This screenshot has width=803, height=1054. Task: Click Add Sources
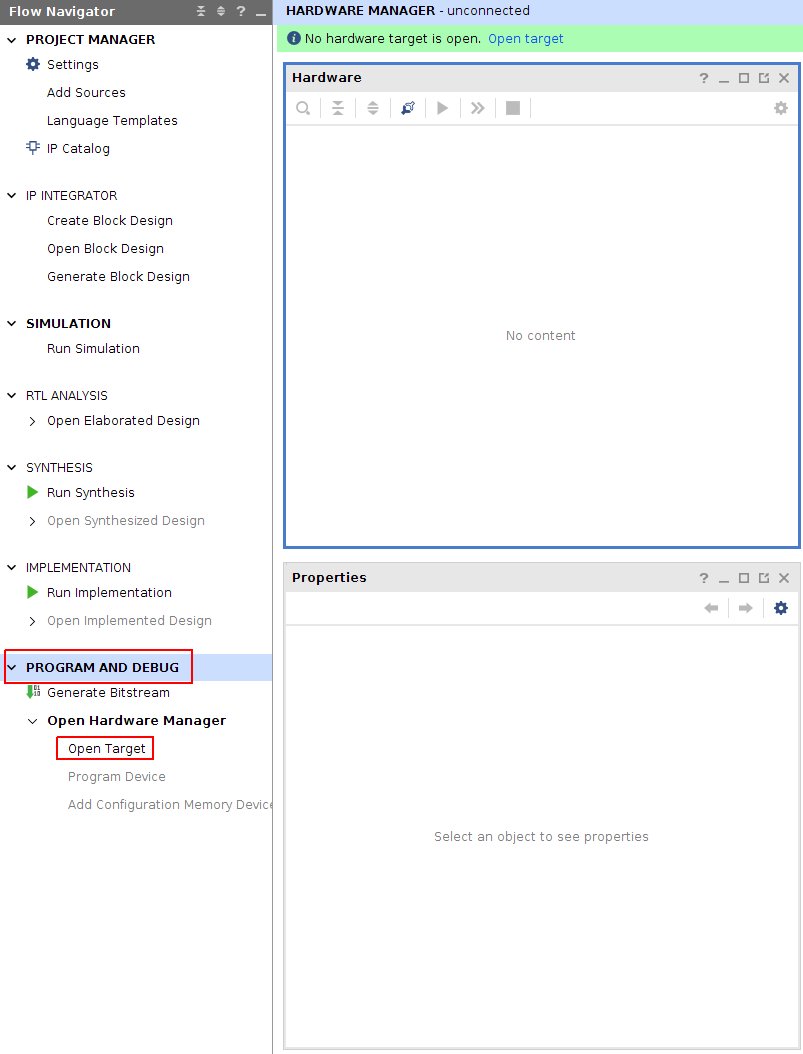point(86,93)
